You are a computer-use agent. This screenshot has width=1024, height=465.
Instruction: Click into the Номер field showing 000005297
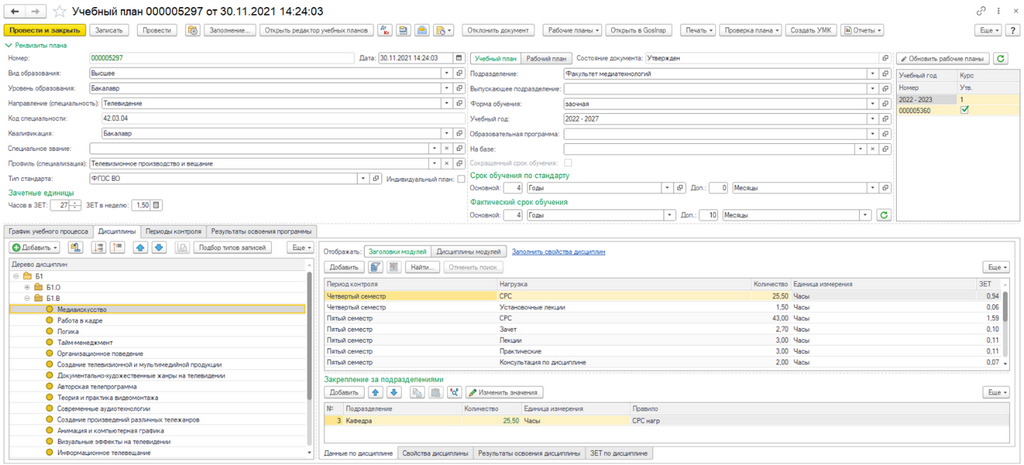[x=221, y=57]
